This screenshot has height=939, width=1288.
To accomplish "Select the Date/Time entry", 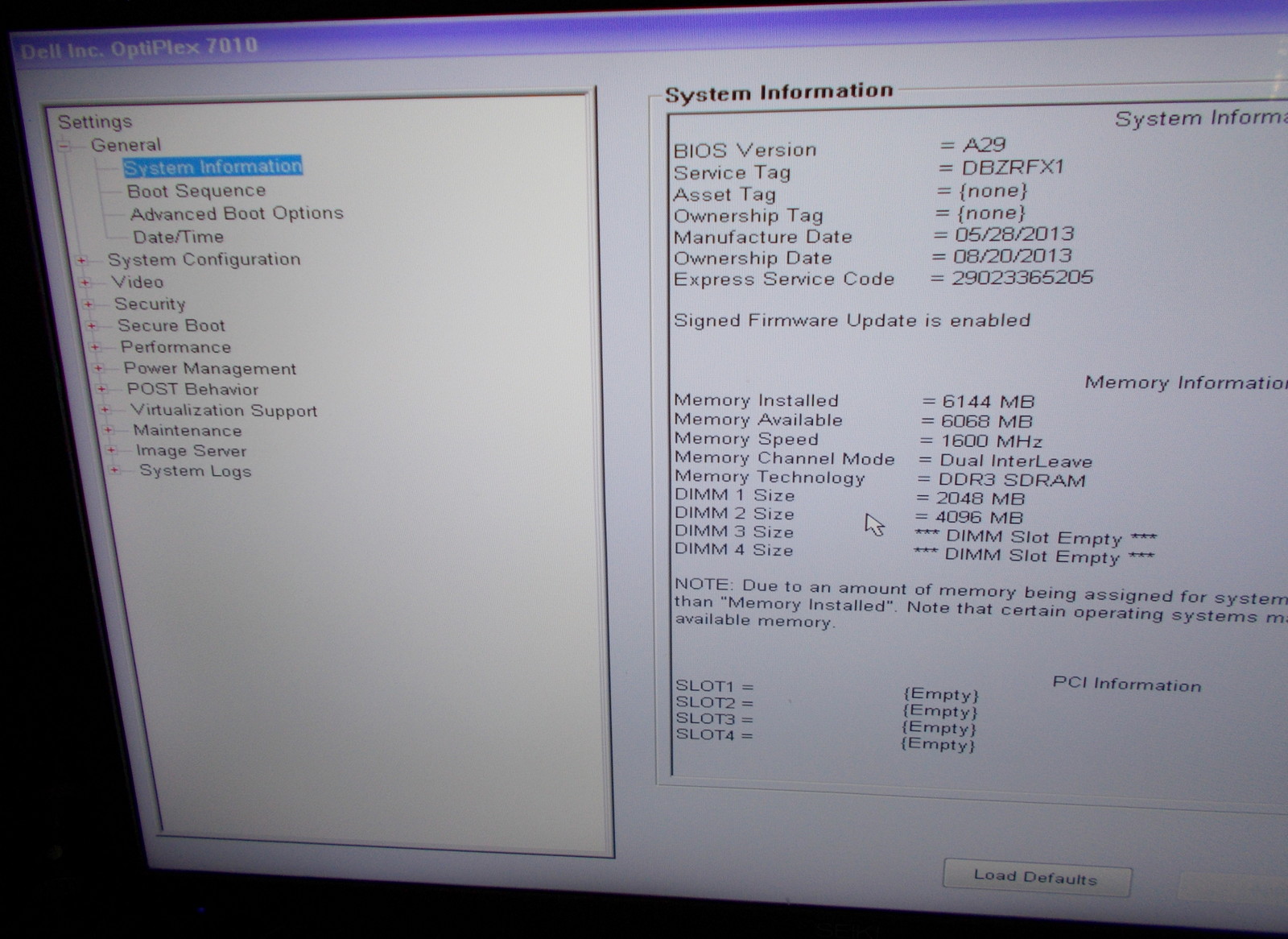I will tap(178, 237).
